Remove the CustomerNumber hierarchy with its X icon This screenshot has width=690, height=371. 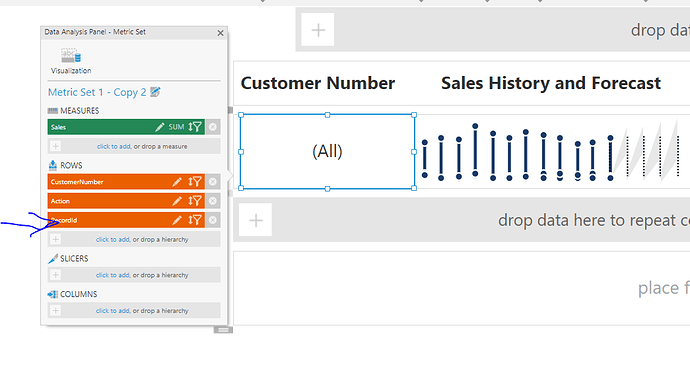click(x=213, y=182)
